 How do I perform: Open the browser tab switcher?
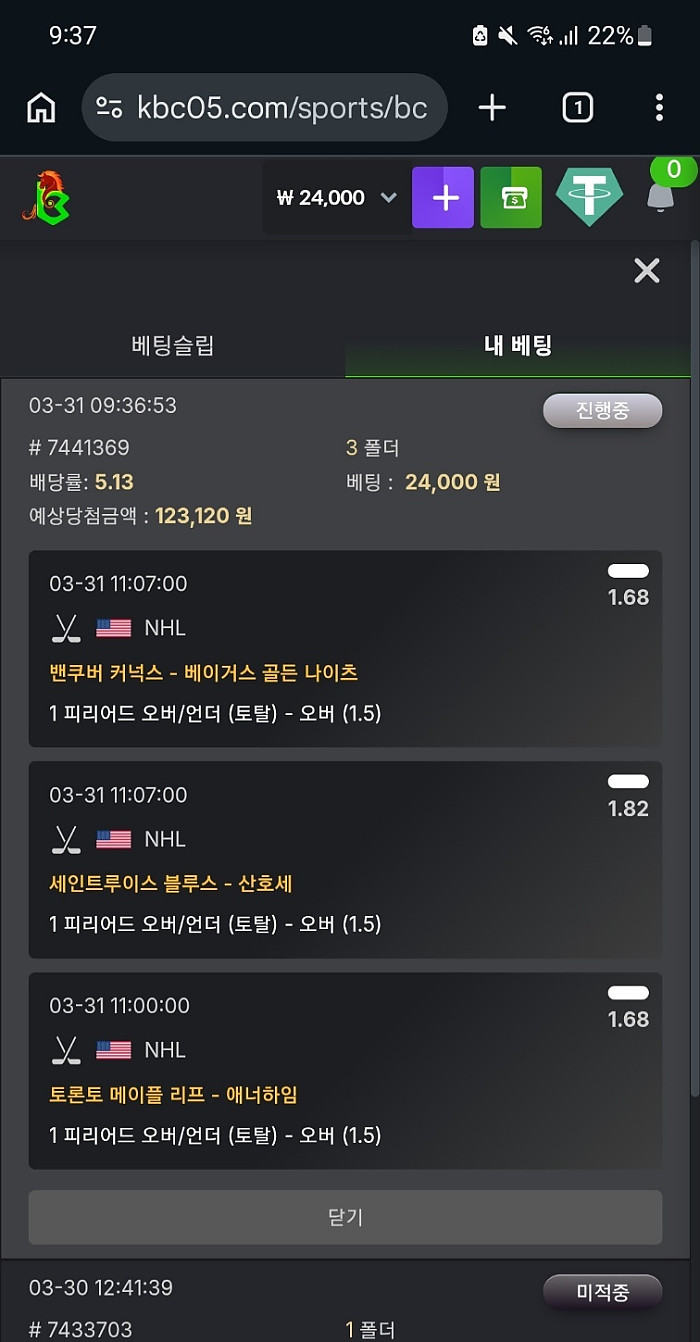[x=577, y=108]
